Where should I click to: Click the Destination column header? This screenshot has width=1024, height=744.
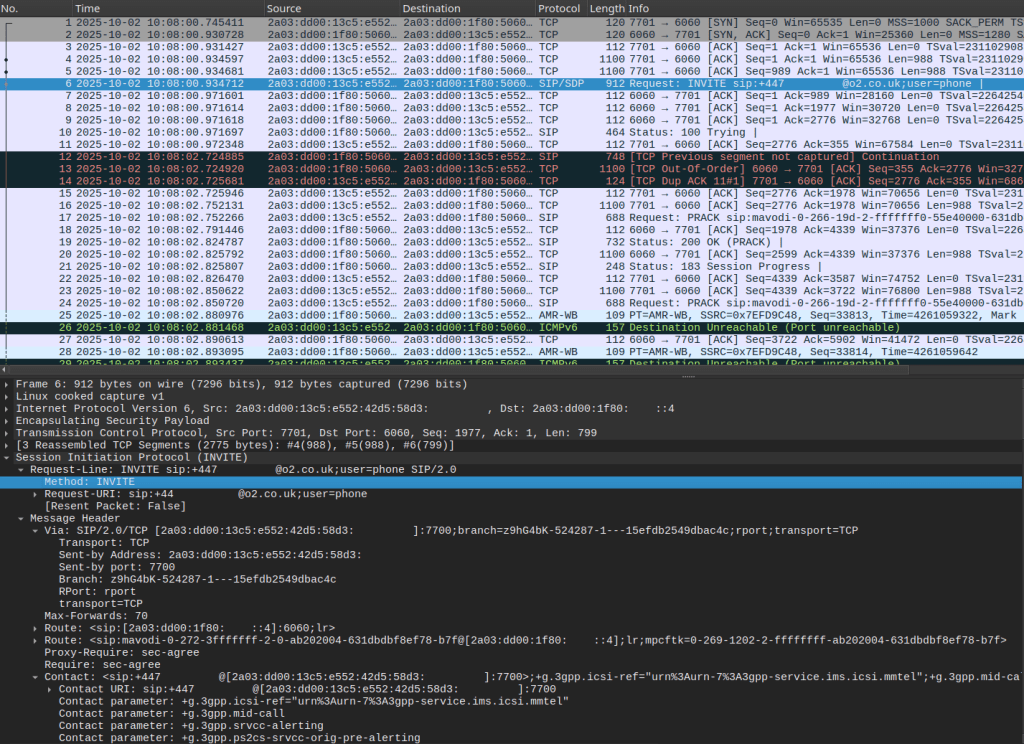[x=432, y=8]
